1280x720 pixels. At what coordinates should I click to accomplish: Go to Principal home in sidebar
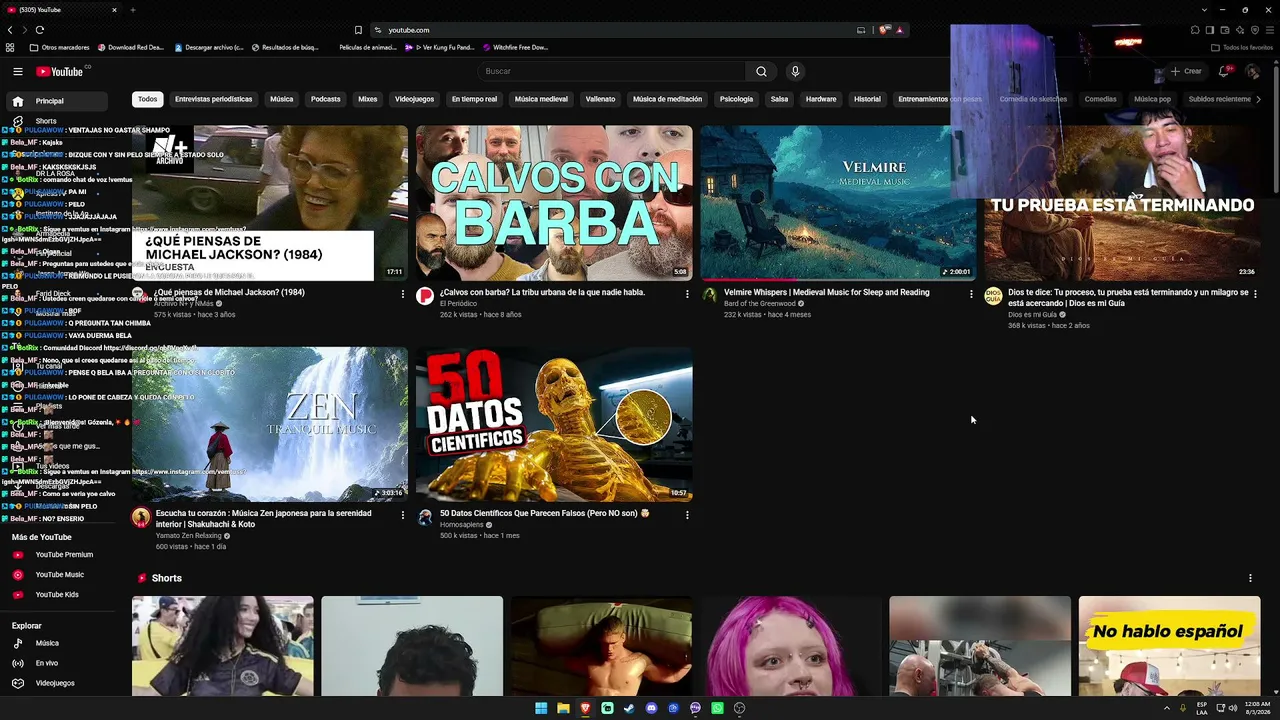[x=58, y=101]
